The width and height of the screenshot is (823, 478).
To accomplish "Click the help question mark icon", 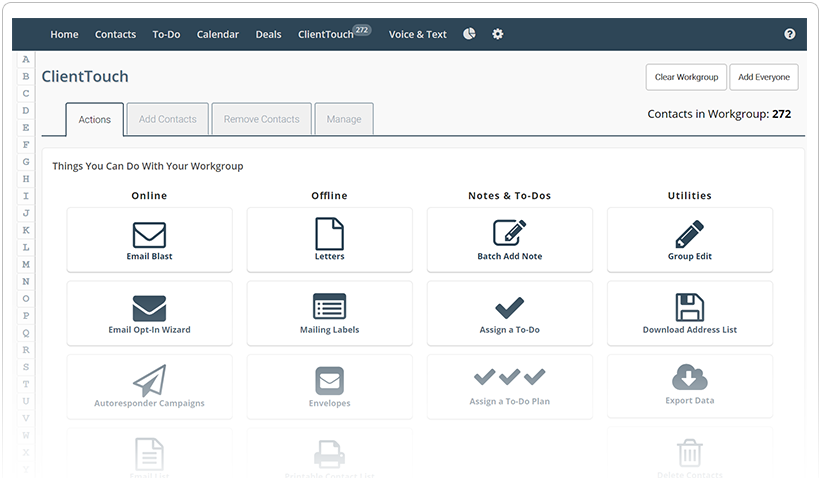I will point(790,34).
